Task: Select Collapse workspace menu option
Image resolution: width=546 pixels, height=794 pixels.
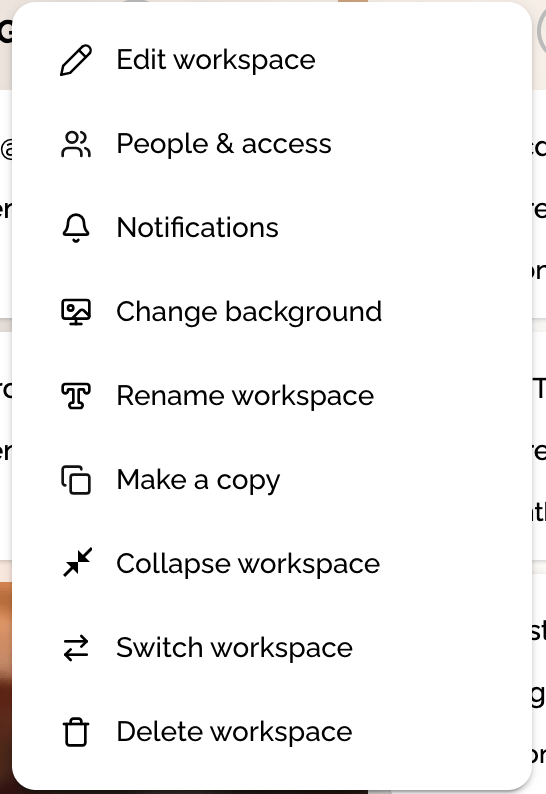Action: click(272, 564)
